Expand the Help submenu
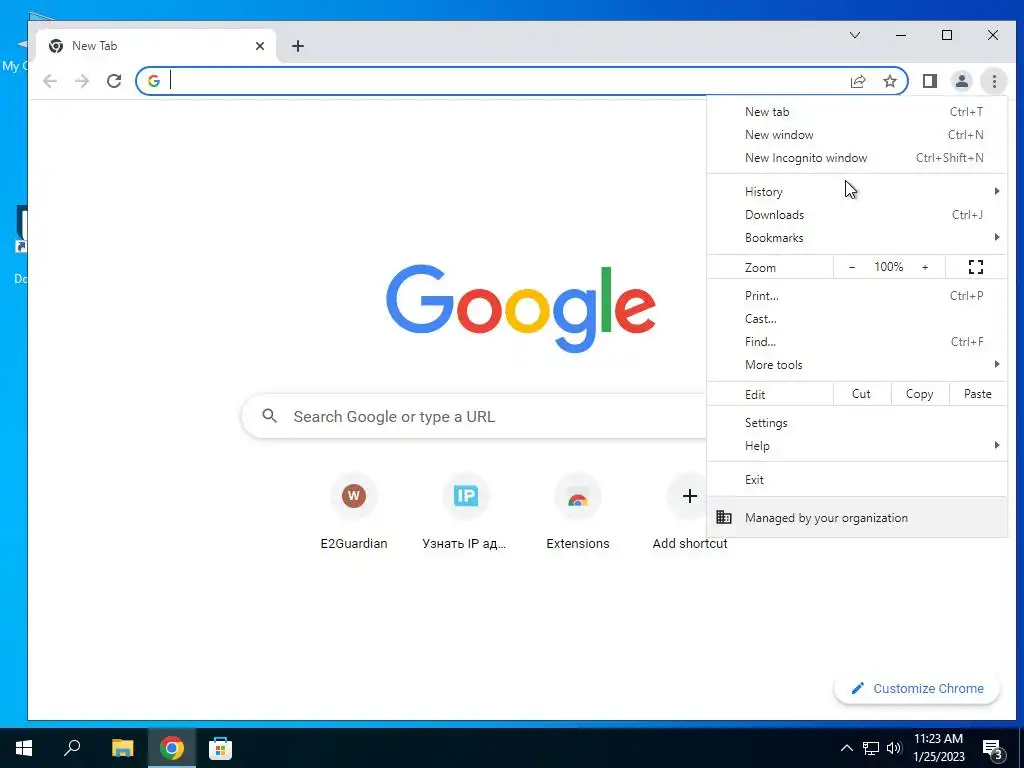 pyautogui.click(x=857, y=445)
